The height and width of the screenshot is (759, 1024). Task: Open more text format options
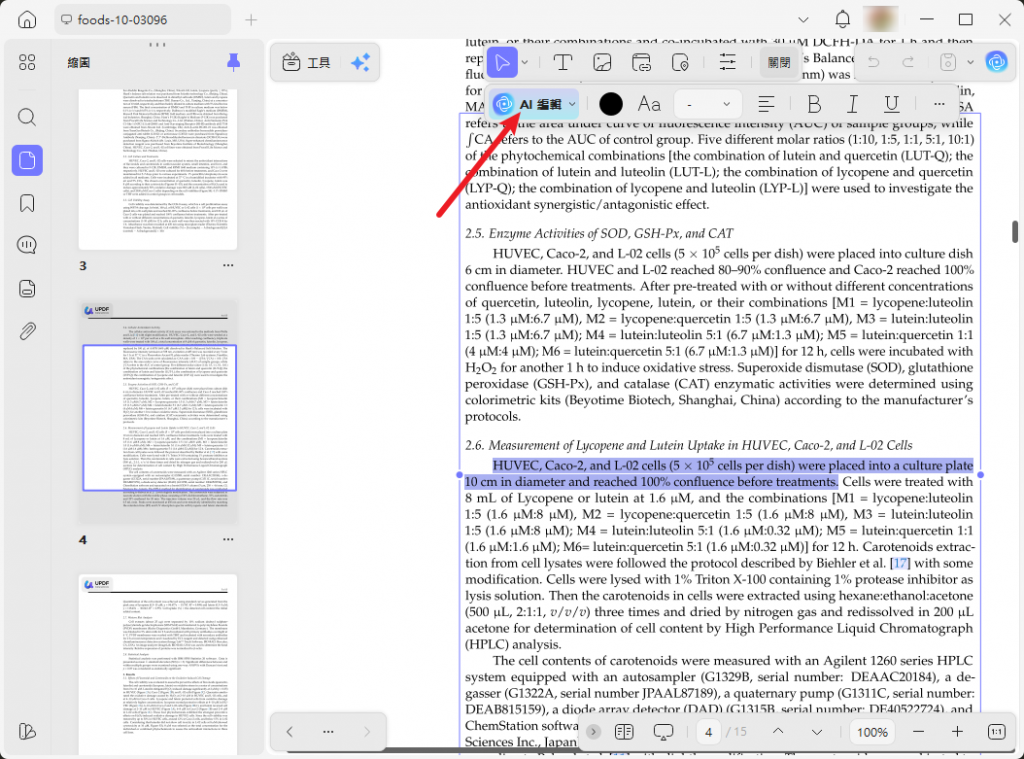click(939, 104)
